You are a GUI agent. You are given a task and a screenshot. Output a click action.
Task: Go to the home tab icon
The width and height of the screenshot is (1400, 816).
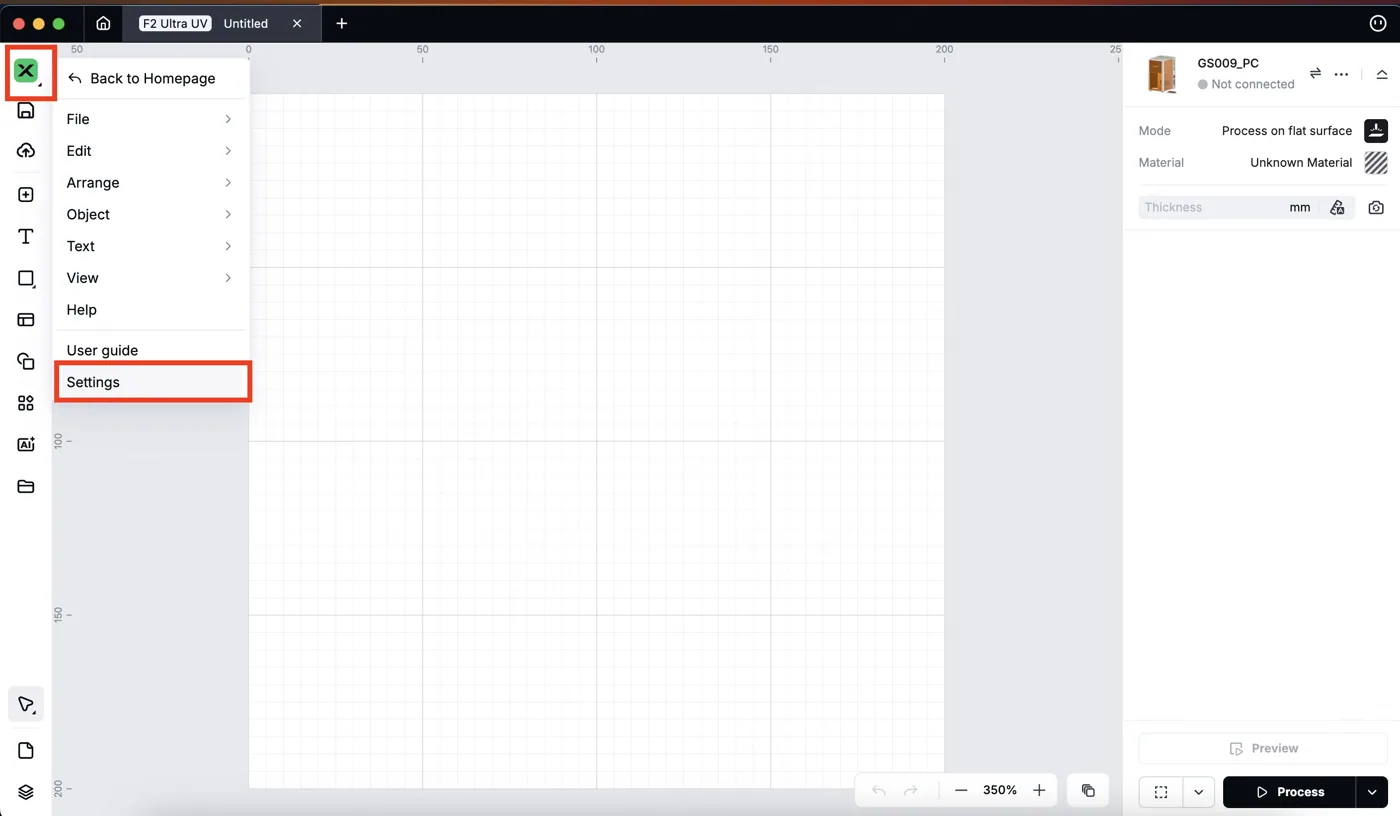(x=103, y=23)
